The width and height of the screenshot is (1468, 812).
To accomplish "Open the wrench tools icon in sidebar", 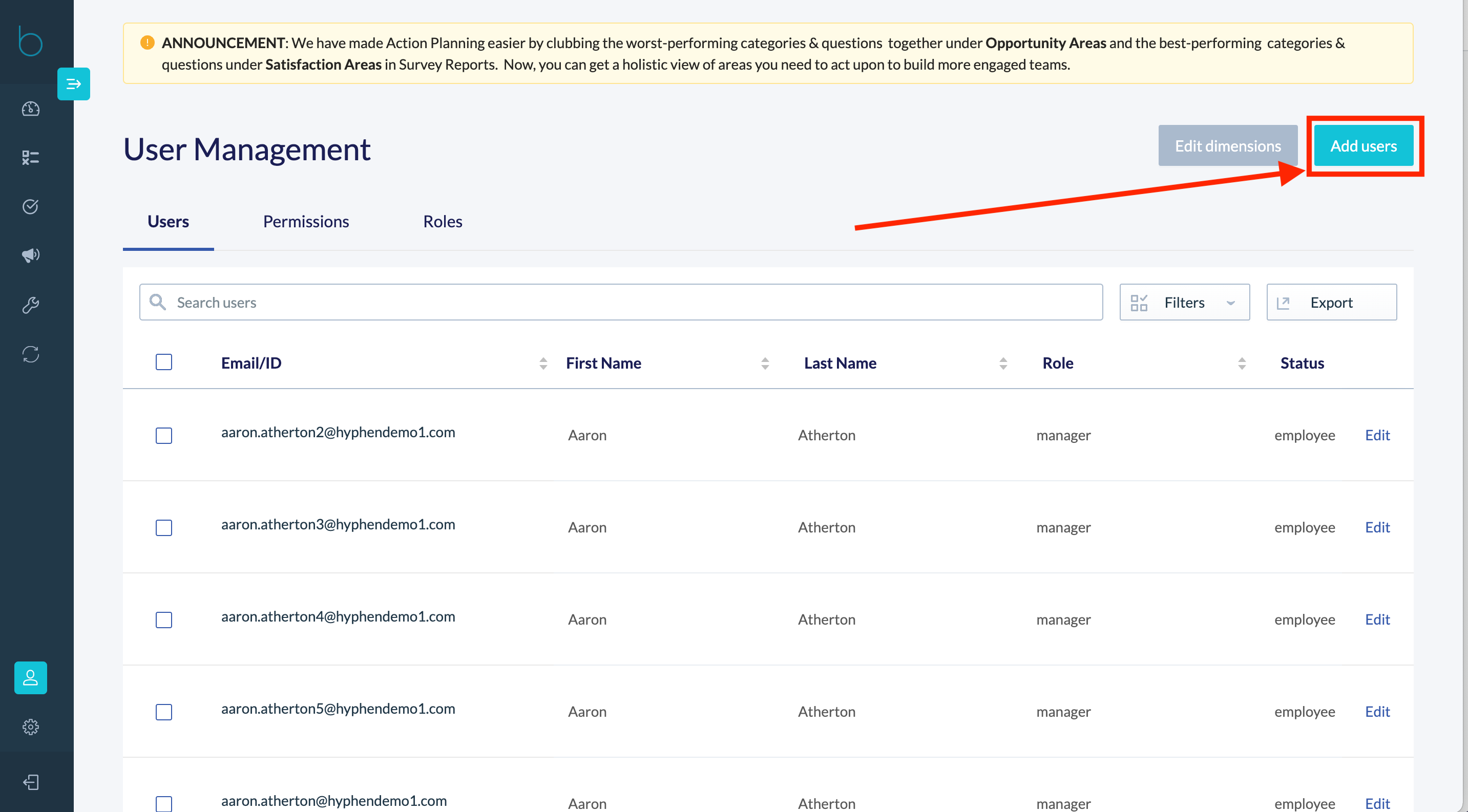I will [31, 305].
